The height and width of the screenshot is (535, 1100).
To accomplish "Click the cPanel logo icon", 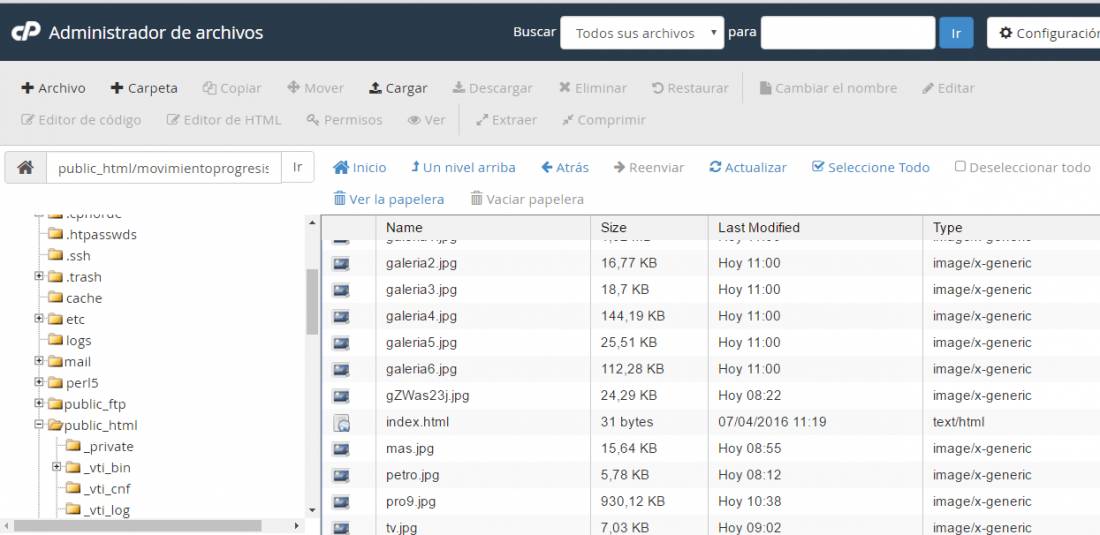I will pyautogui.click(x=26, y=32).
